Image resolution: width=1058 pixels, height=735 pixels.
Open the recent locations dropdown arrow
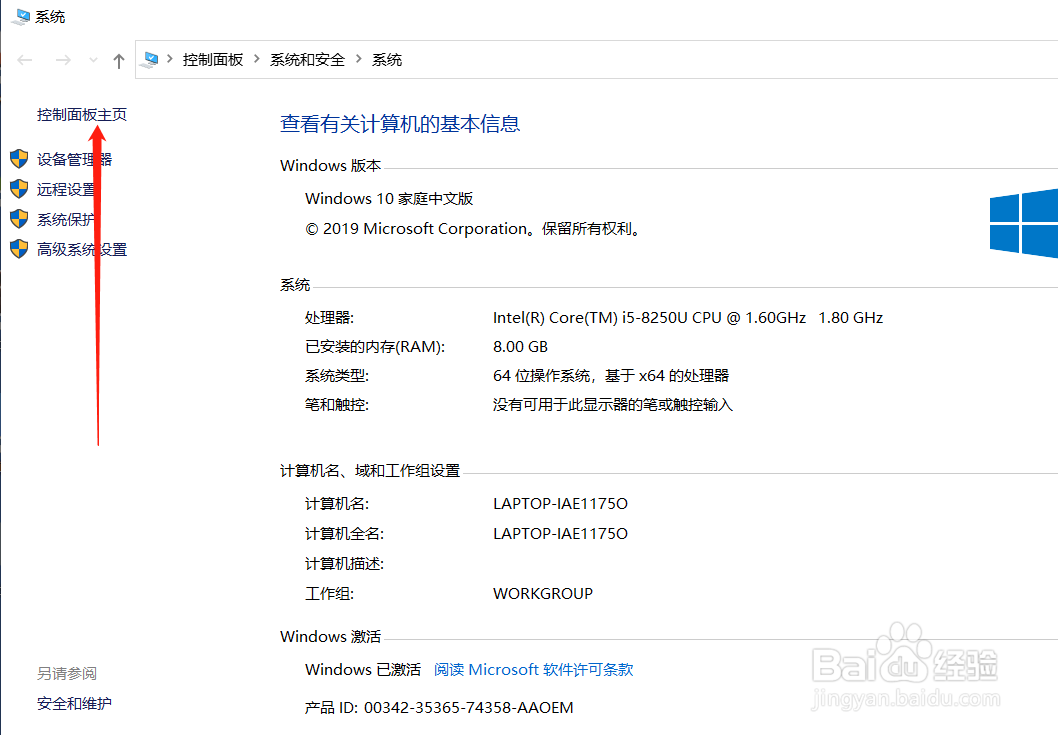[93, 60]
